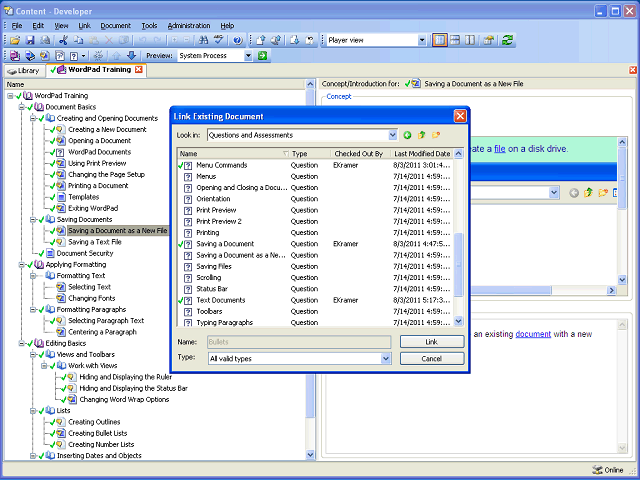Click green back arrow beside Look in
Image resolution: width=640 pixels, height=480 pixels.
(x=408, y=135)
